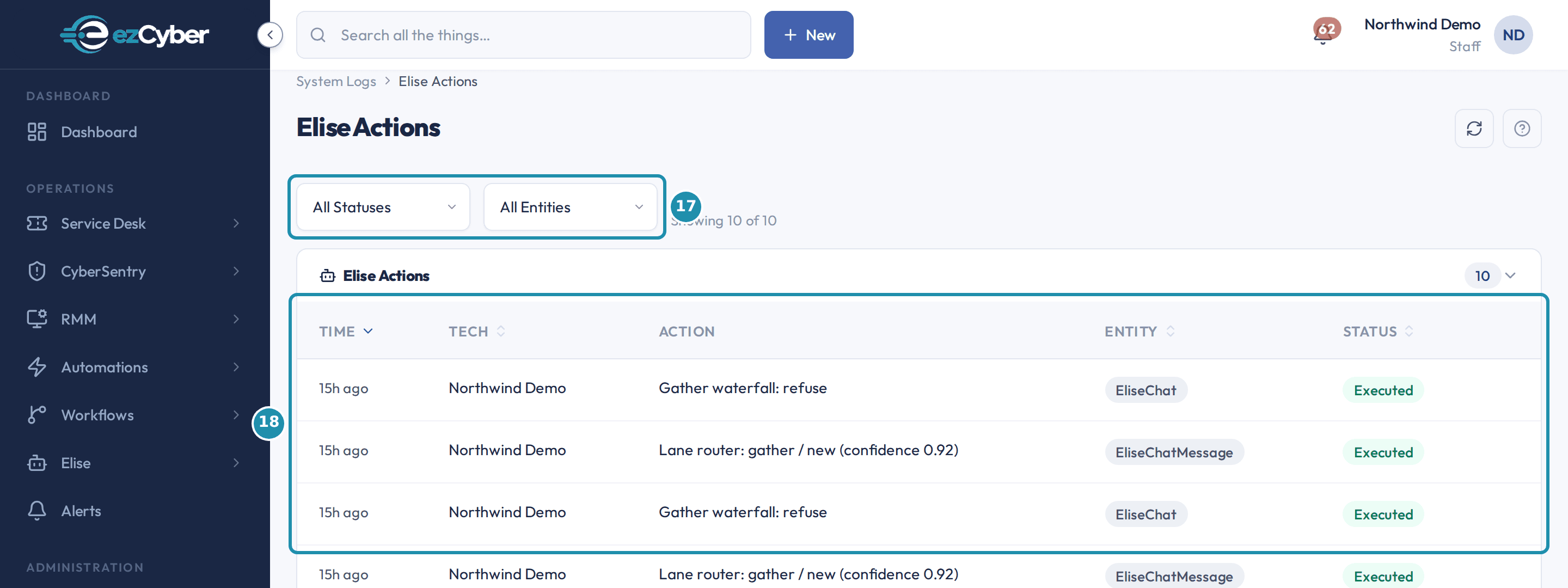
Task: Click EliseChat entity tag in first row
Action: [x=1145, y=390]
